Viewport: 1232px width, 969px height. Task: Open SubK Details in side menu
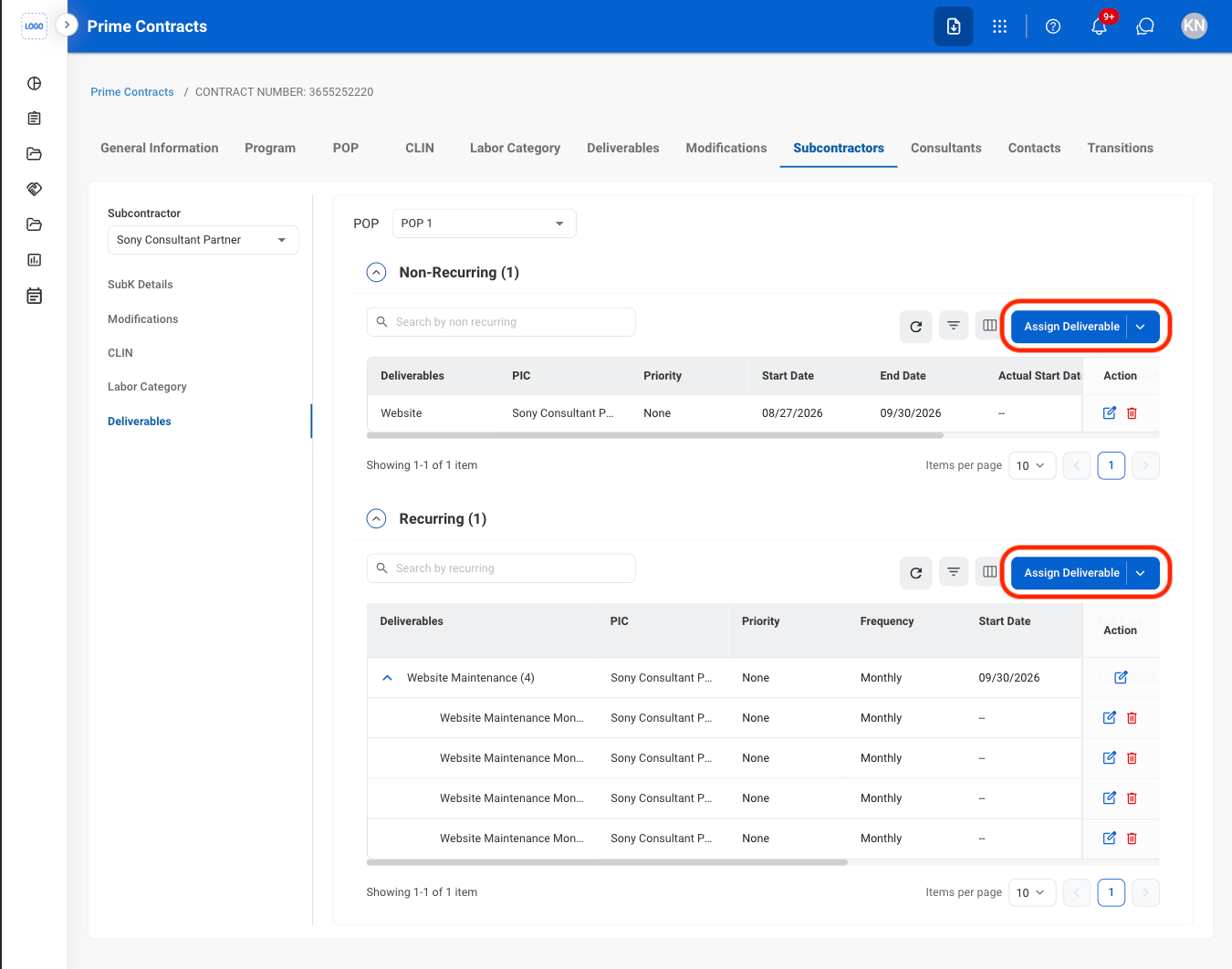(141, 285)
